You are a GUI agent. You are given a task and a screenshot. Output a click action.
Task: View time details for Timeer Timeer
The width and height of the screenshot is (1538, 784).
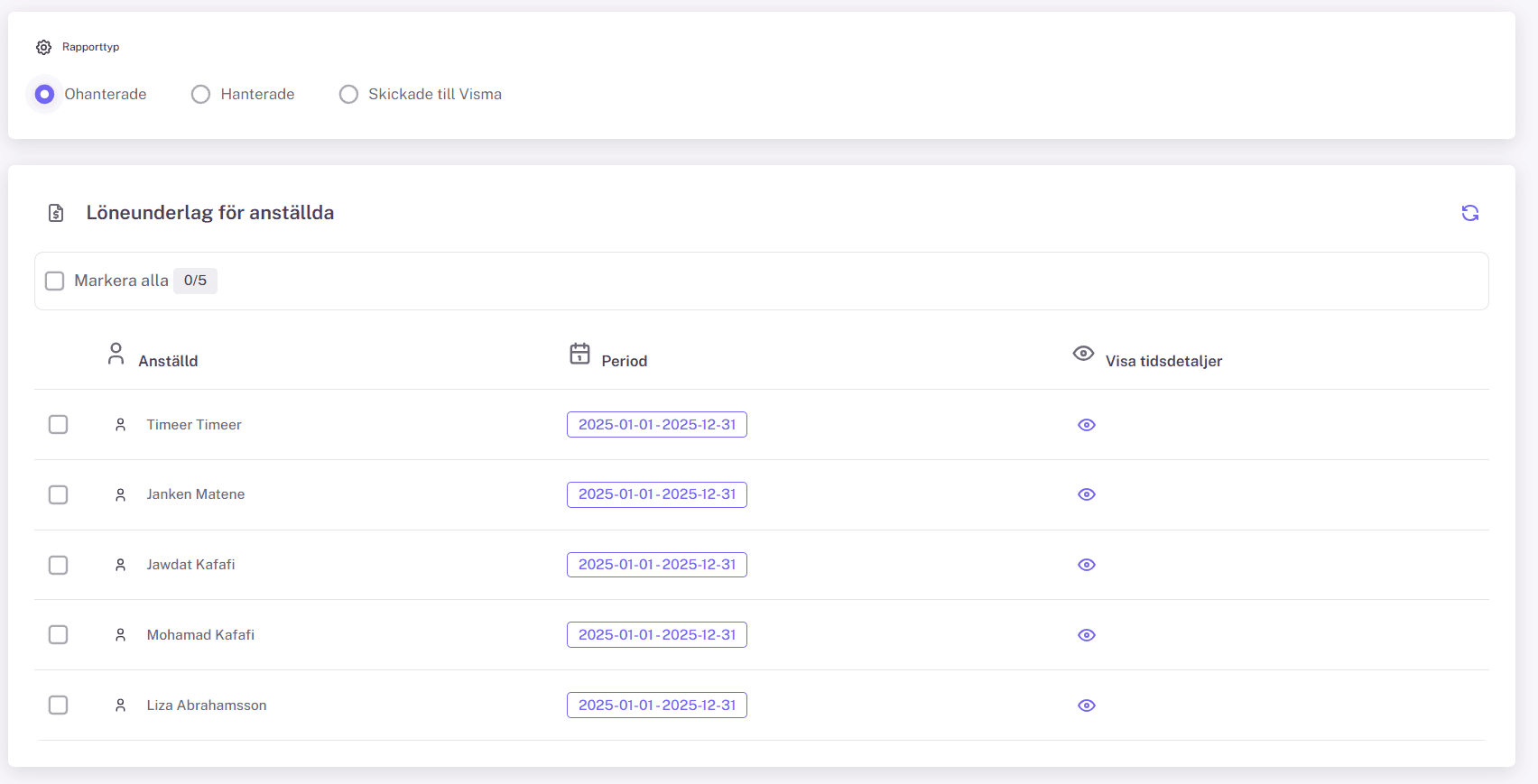click(x=1086, y=425)
